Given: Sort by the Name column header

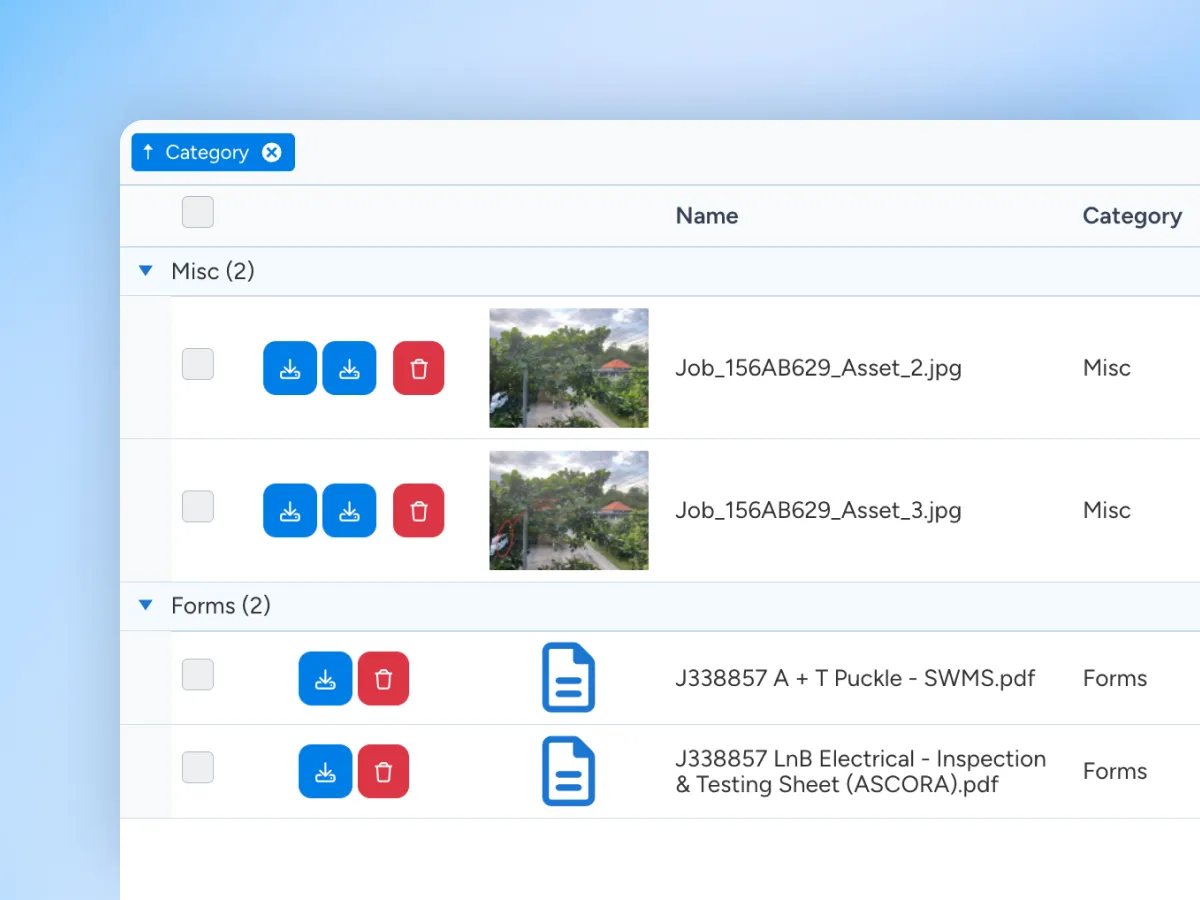Looking at the screenshot, I should tap(707, 216).
